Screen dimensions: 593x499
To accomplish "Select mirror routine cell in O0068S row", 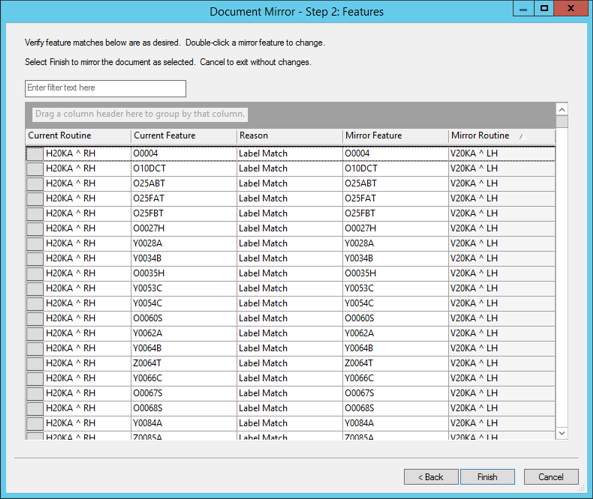I will (x=502, y=408).
